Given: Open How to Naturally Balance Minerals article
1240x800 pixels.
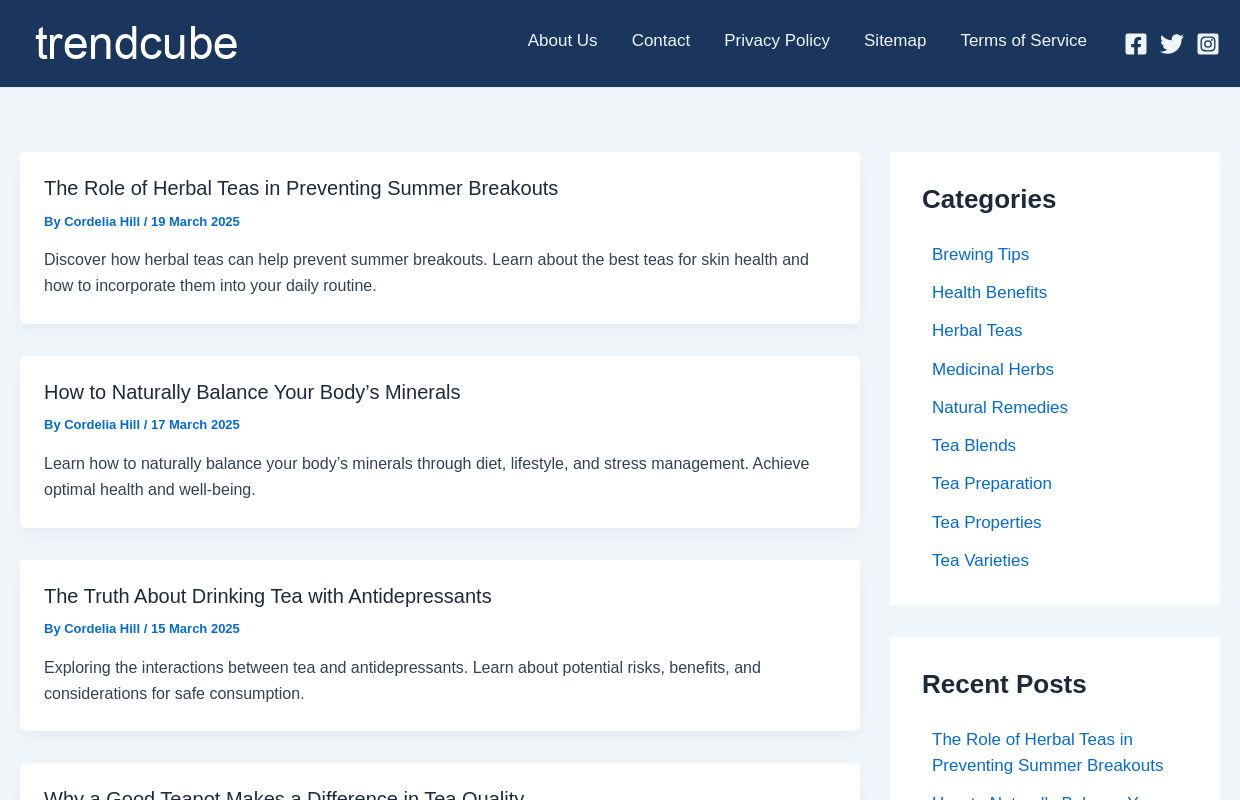Looking at the screenshot, I should [252, 392].
